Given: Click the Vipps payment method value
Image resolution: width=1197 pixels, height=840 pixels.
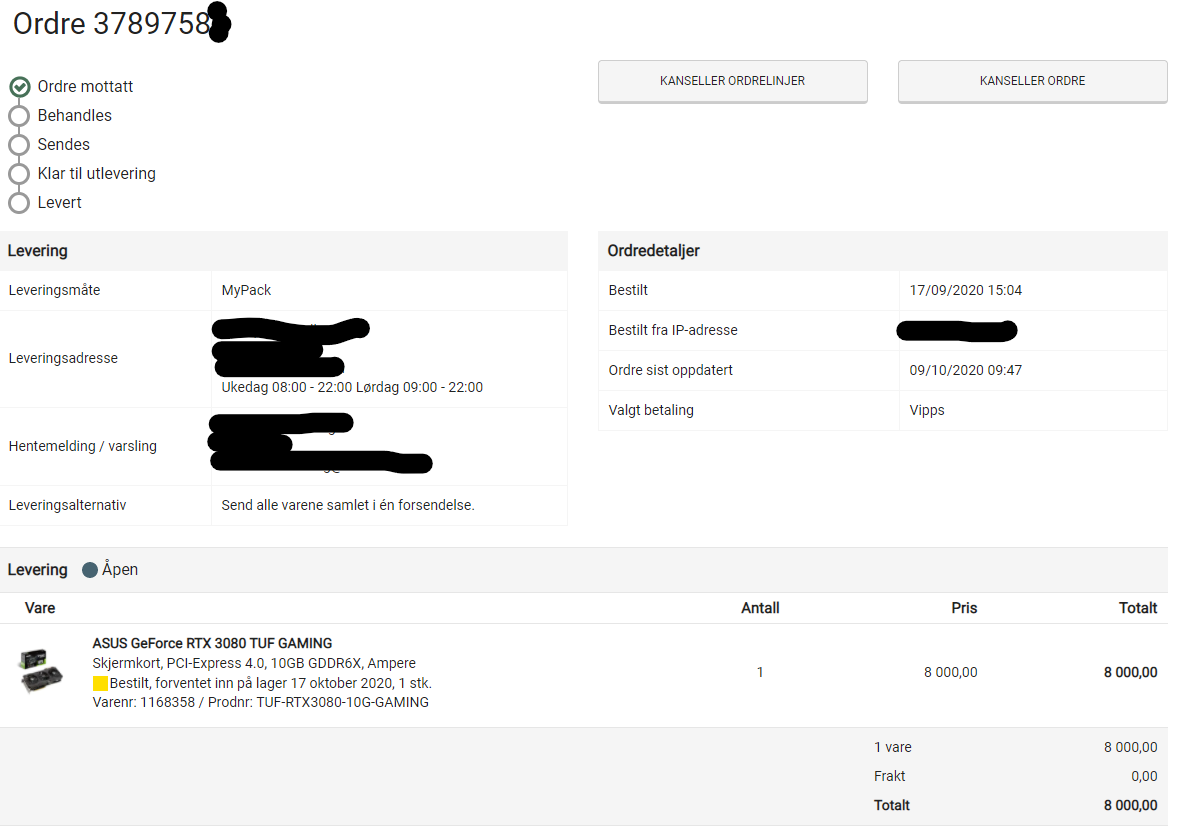Looking at the screenshot, I should 927,410.
